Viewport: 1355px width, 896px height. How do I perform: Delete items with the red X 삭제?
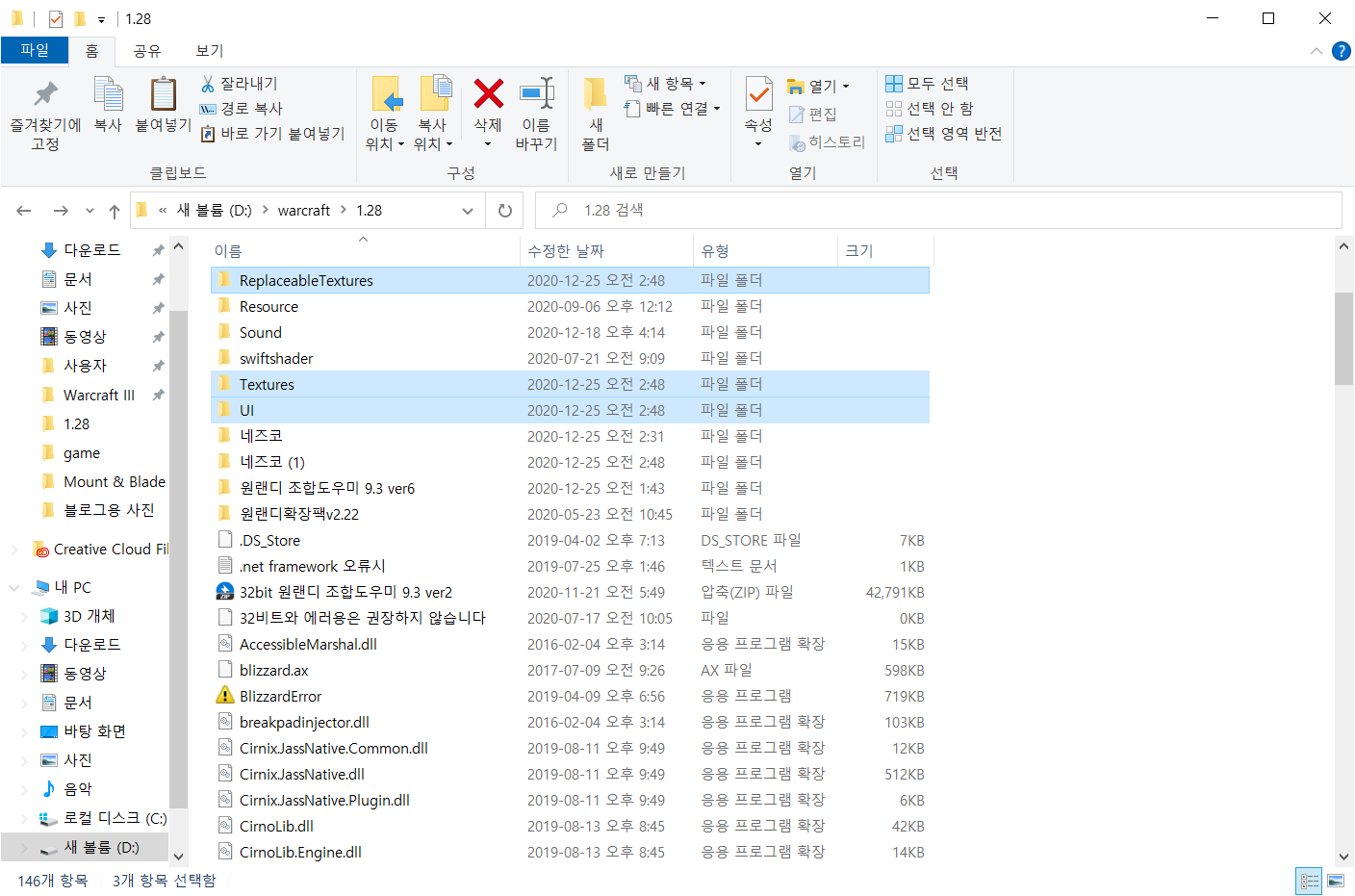tap(488, 94)
